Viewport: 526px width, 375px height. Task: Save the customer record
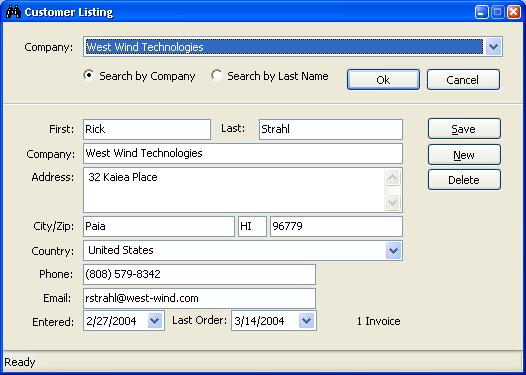pos(464,129)
